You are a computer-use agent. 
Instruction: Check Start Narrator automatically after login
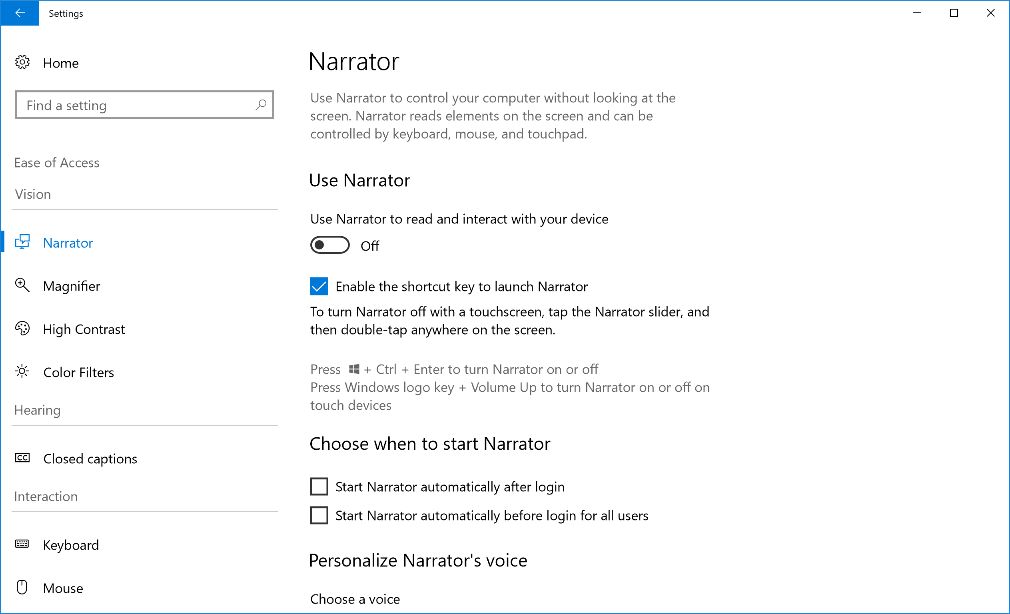tap(319, 487)
